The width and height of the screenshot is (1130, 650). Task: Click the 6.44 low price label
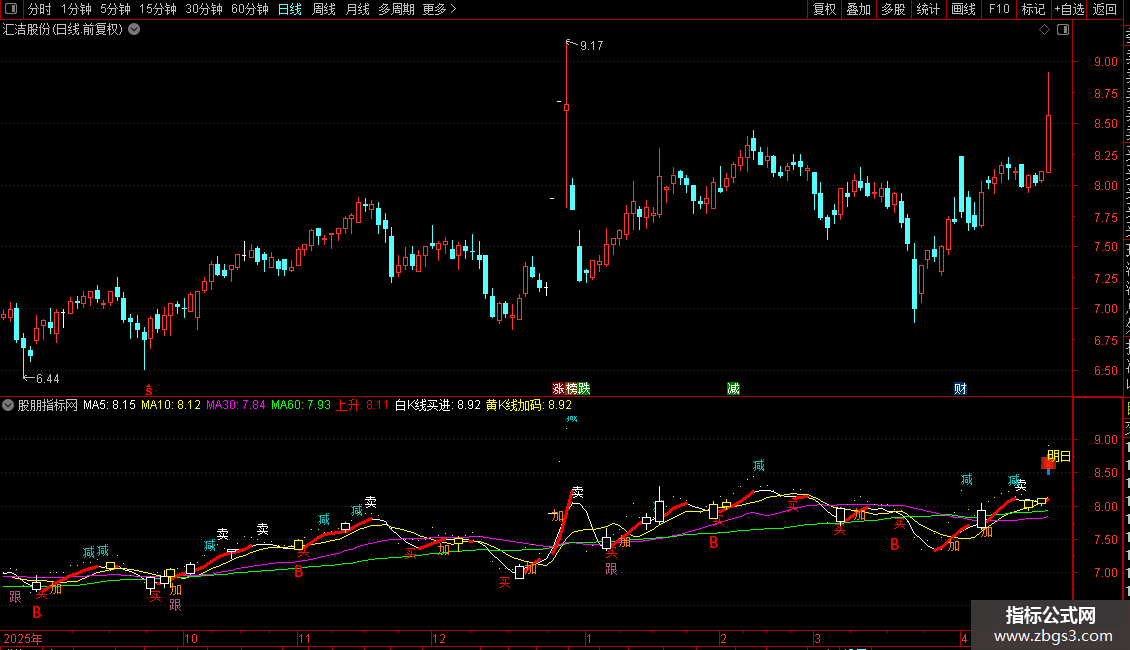point(48,378)
